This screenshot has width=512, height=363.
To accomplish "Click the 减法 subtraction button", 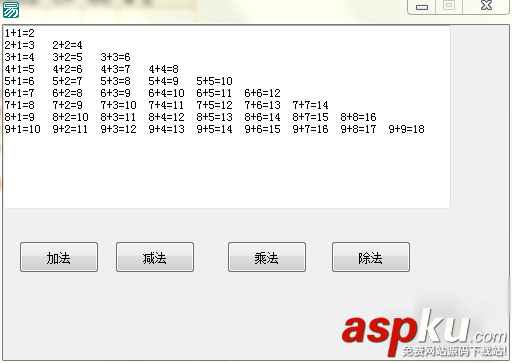I will point(155,257).
